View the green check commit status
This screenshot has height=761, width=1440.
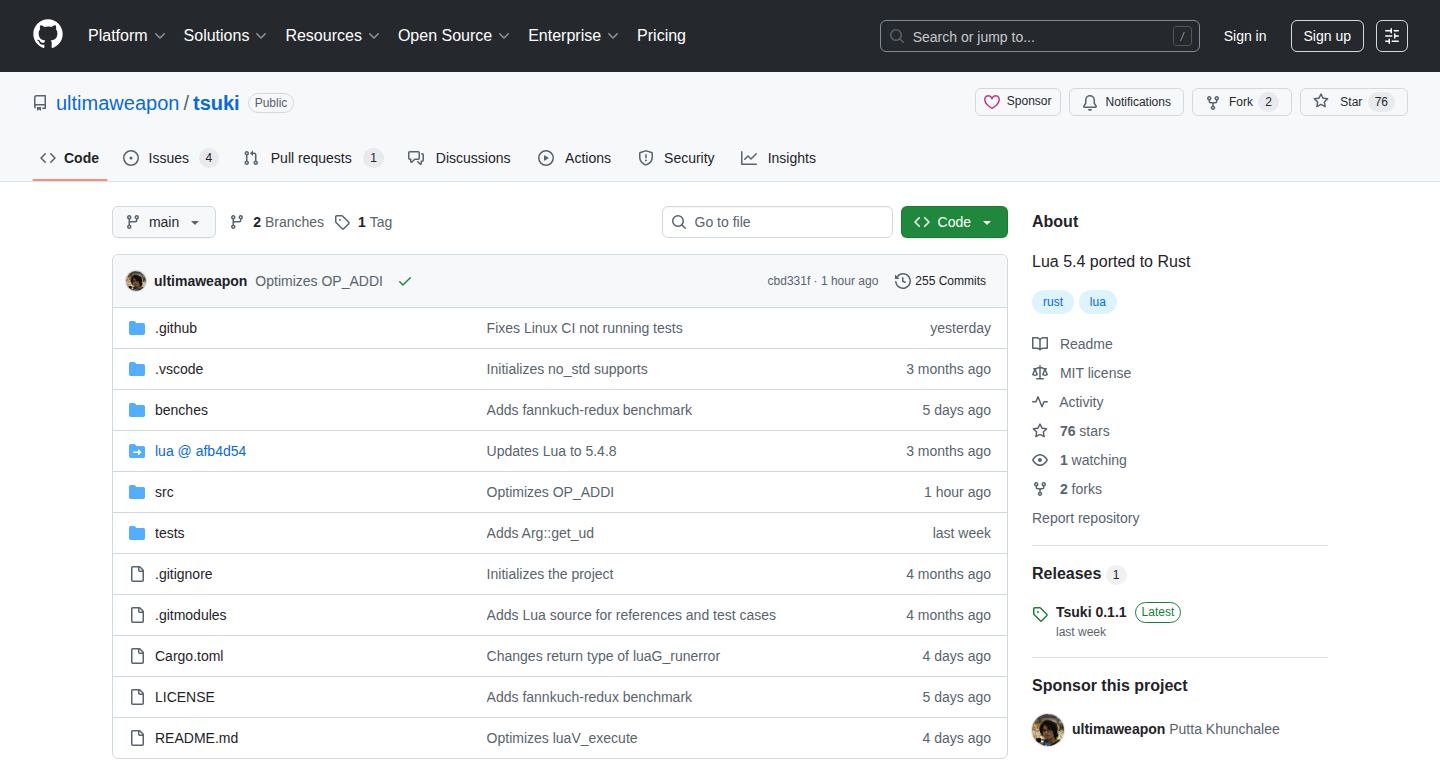coord(405,281)
